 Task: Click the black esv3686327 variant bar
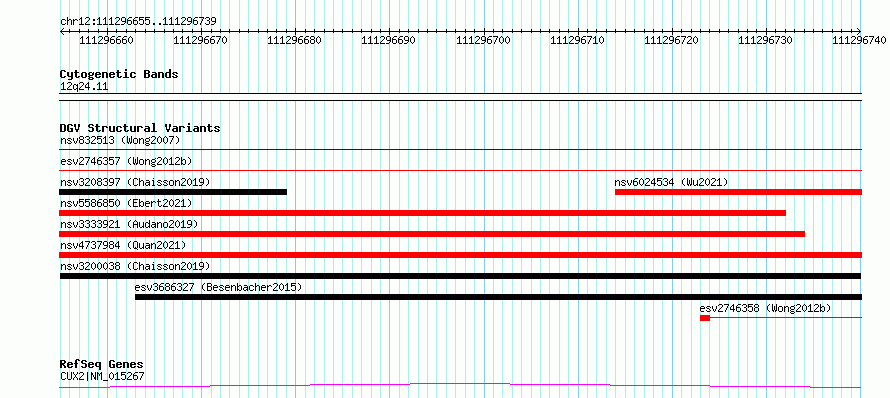point(498,297)
